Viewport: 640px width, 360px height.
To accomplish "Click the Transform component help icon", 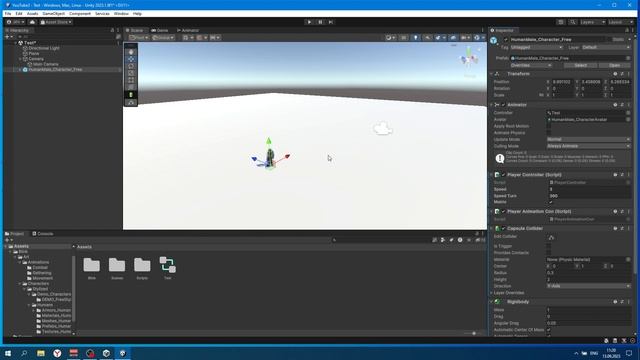I will [x=615, y=74].
